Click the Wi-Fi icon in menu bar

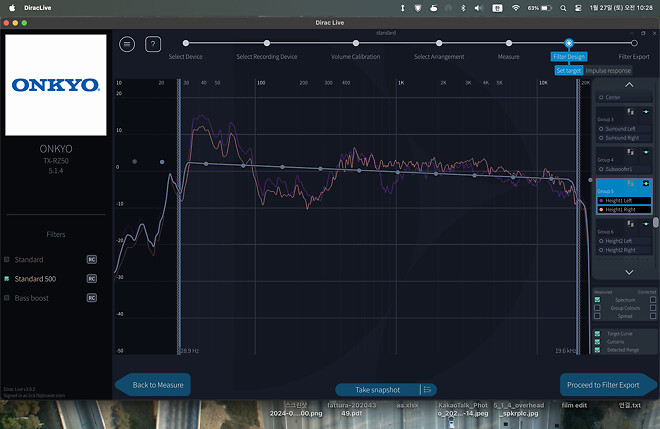[516, 8]
